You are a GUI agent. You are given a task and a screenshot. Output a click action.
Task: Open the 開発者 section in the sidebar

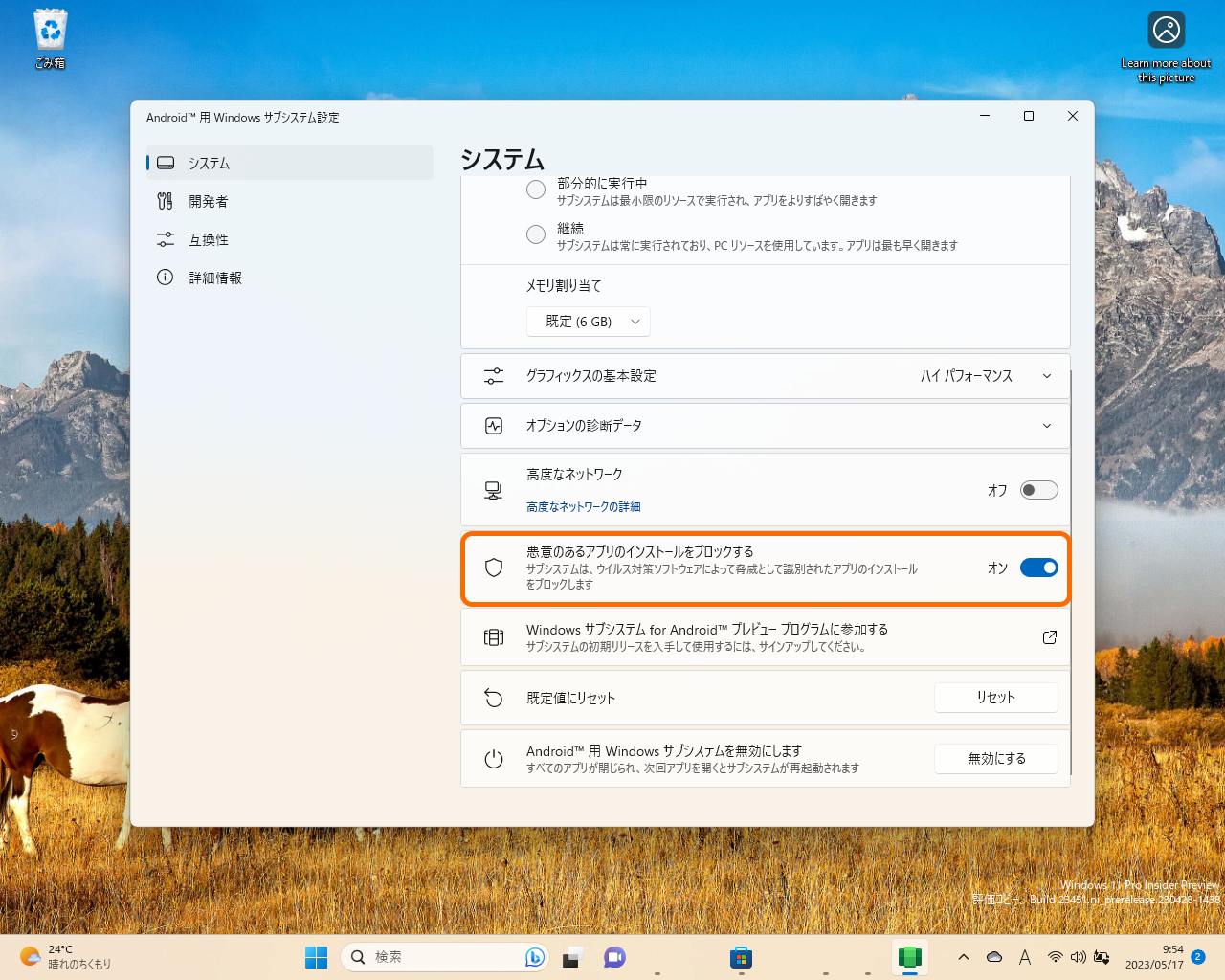tap(207, 201)
